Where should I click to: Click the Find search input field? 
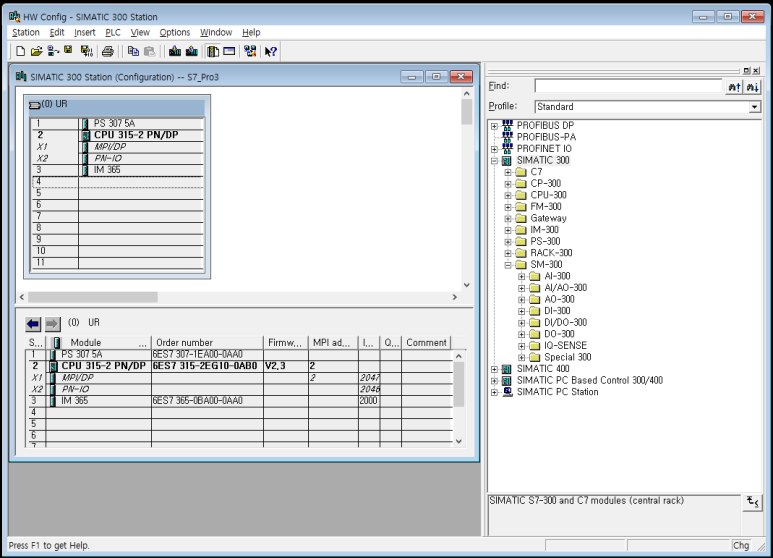(x=628, y=86)
